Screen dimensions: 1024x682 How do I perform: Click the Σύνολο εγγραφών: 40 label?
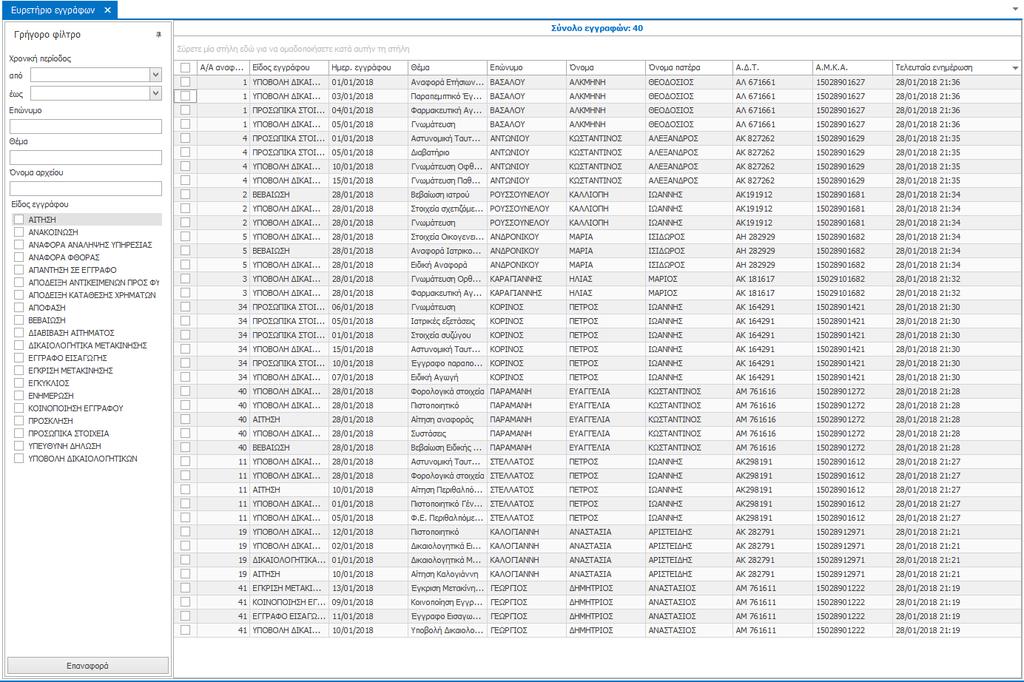(597, 28)
